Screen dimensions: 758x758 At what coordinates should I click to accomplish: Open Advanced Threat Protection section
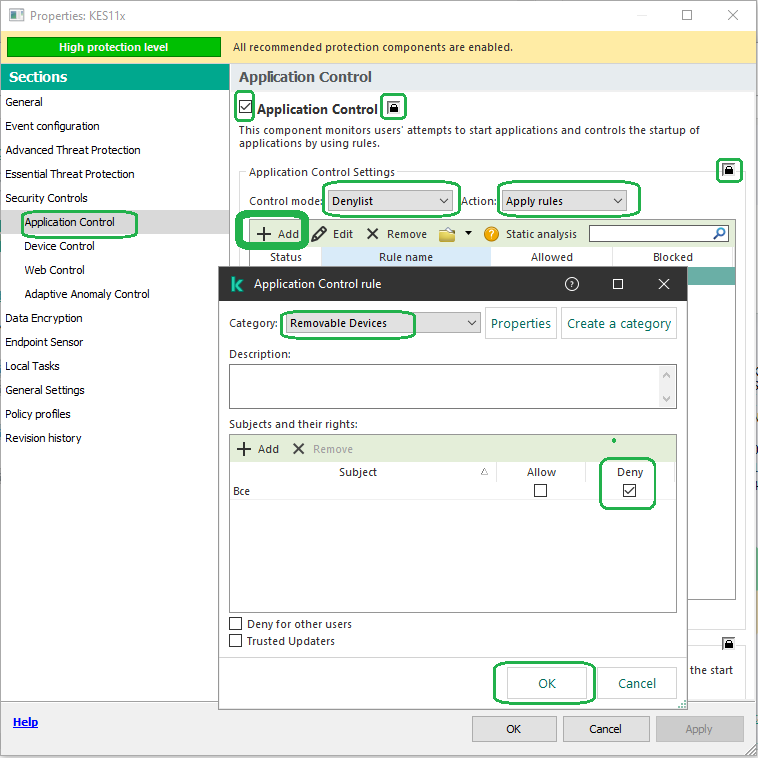(73, 150)
